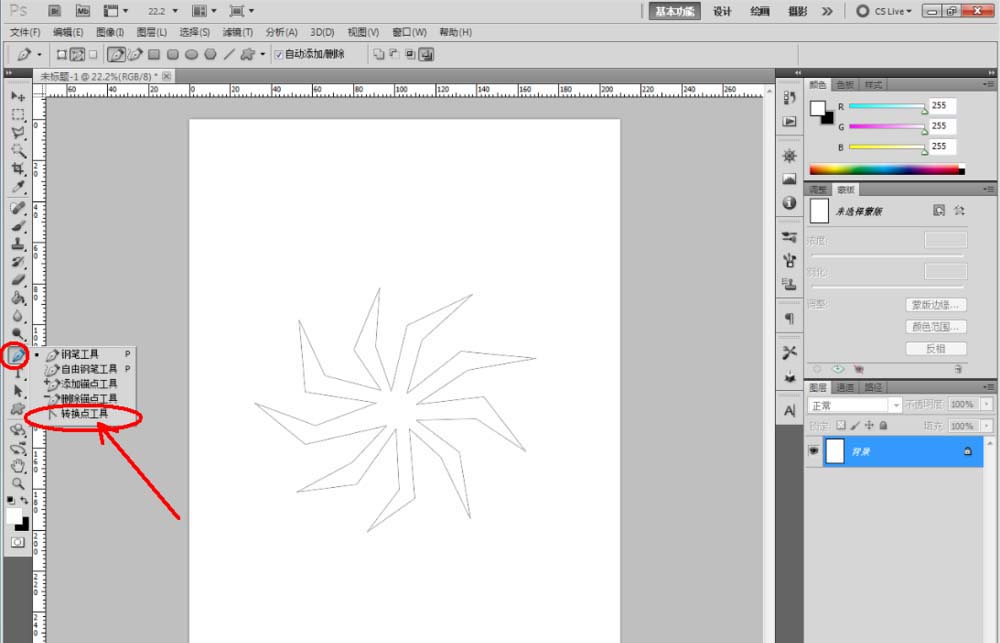Image resolution: width=1000 pixels, height=643 pixels.
Task: Hide the 背景 layer with eye icon
Action: click(813, 452)
